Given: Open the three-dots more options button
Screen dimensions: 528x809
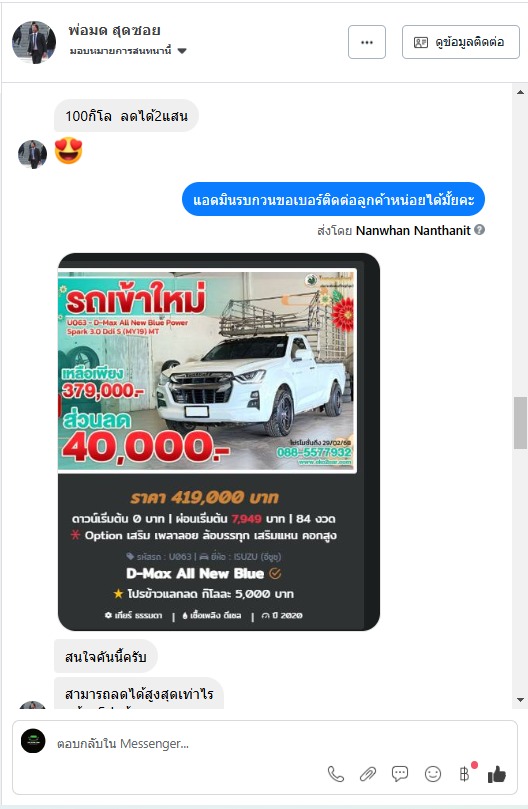Looking at the screenshot, I should (367, 42).
